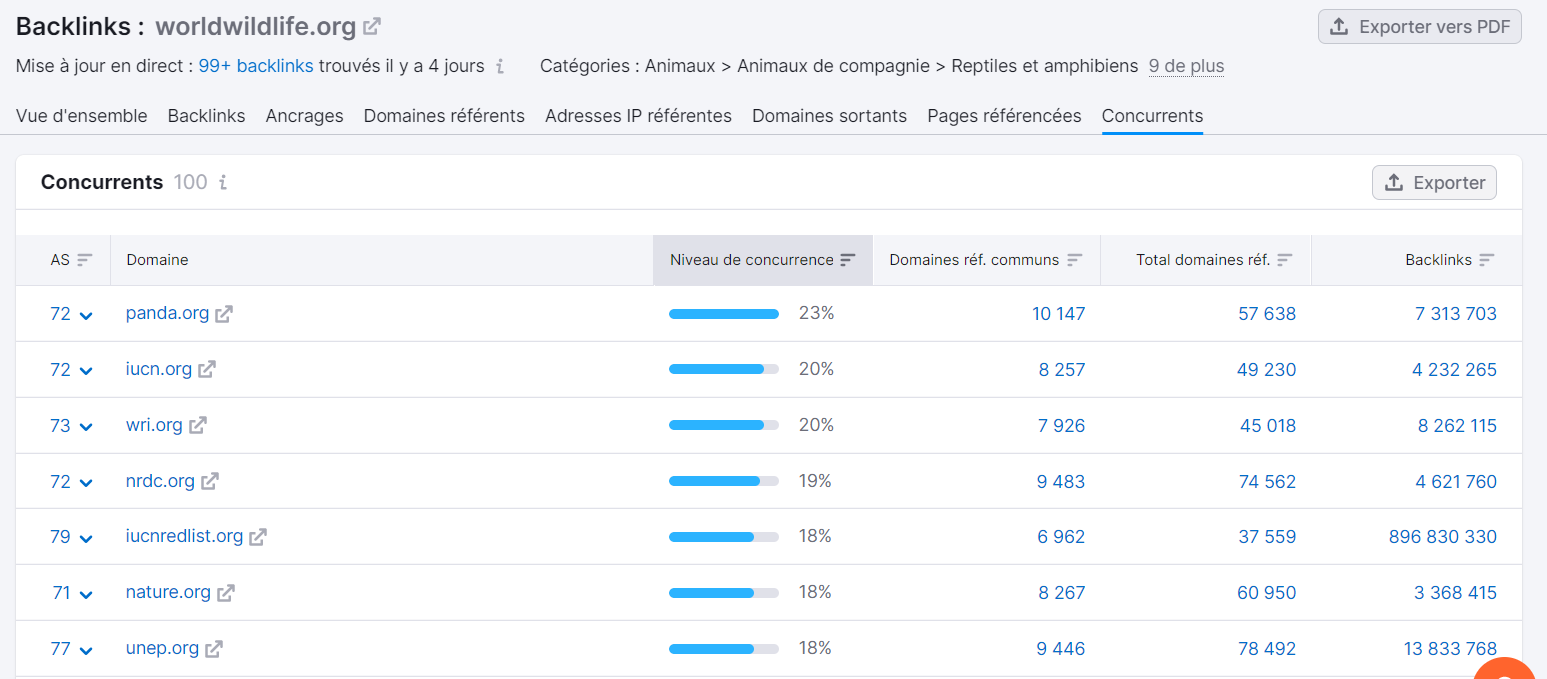This screenshot has width=1547, height=679.
Task: Click the competition level bar for panda.org
Action: [724, 312]
